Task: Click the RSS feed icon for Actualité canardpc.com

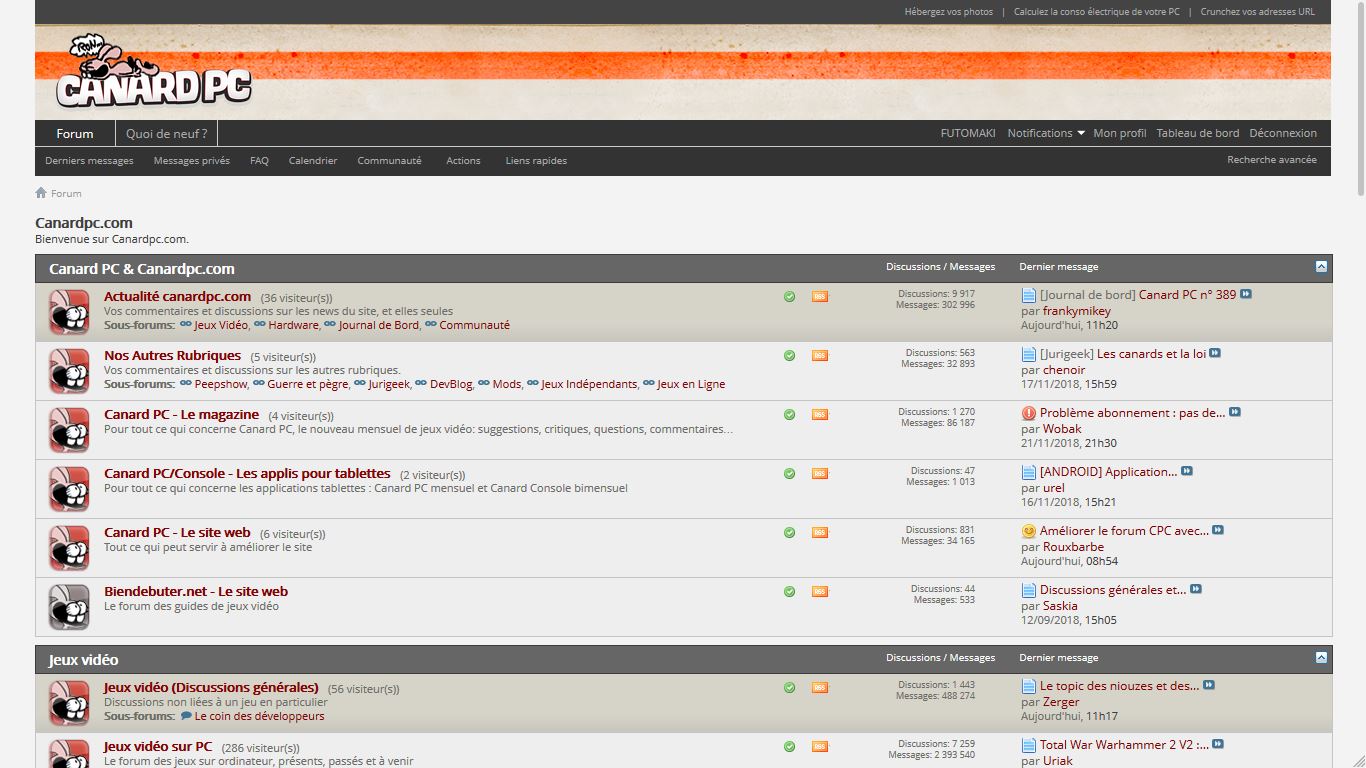Action: (820, 297)
